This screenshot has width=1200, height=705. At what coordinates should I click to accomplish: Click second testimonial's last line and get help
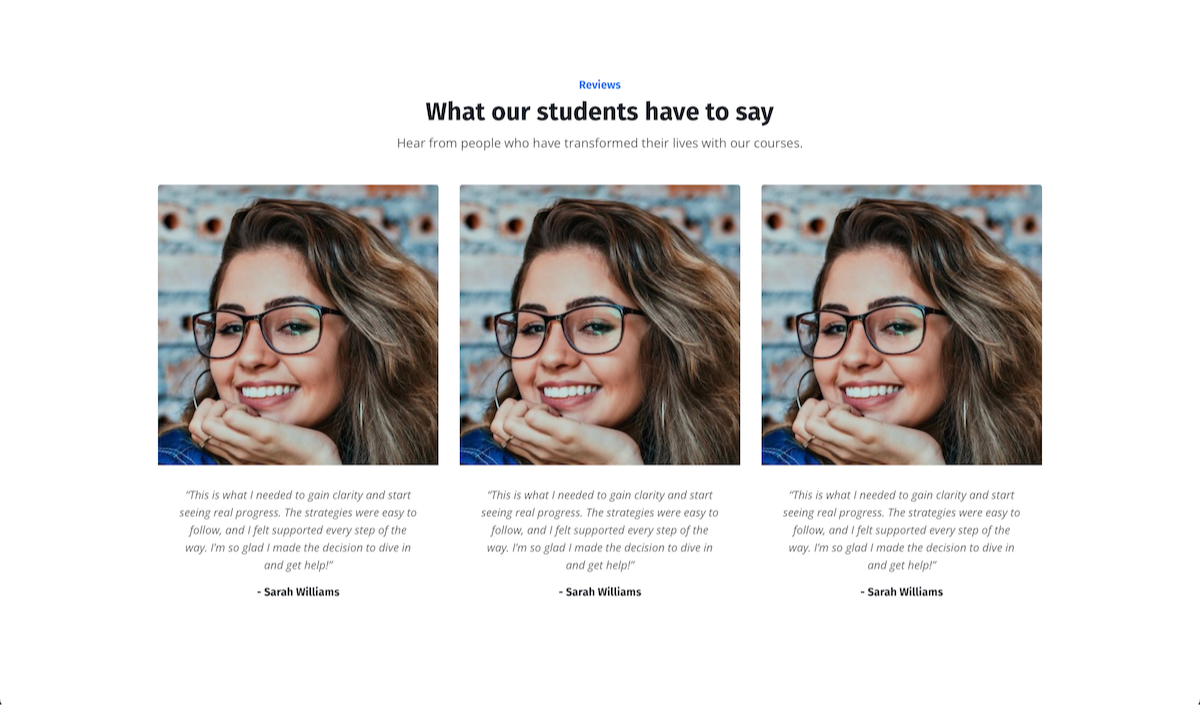[600, 565]
